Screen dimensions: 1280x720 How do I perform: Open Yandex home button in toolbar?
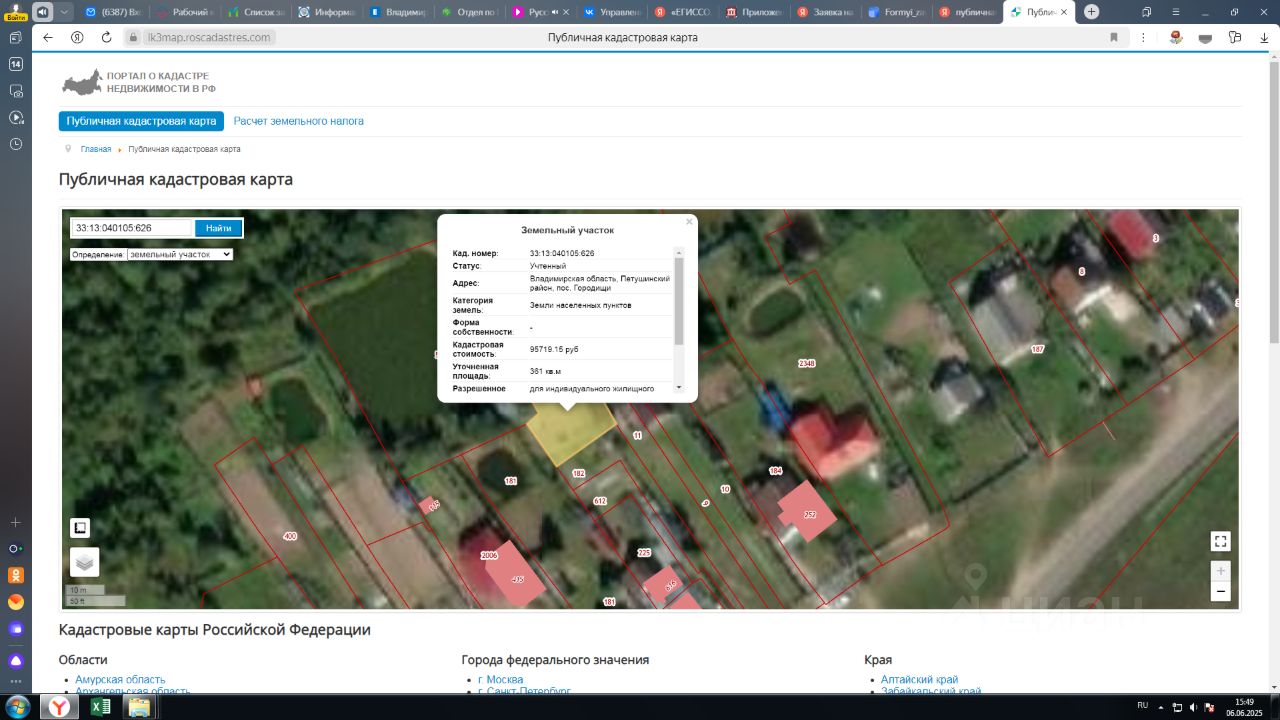tap(77, 37)
